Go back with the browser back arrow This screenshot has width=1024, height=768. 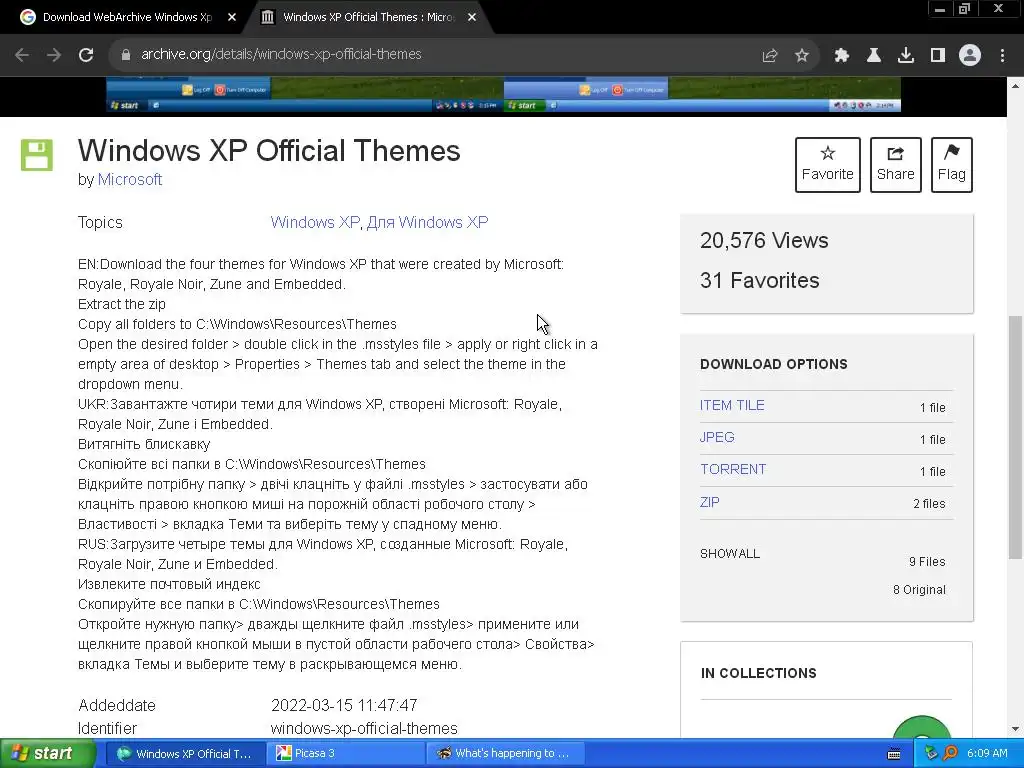22,55
